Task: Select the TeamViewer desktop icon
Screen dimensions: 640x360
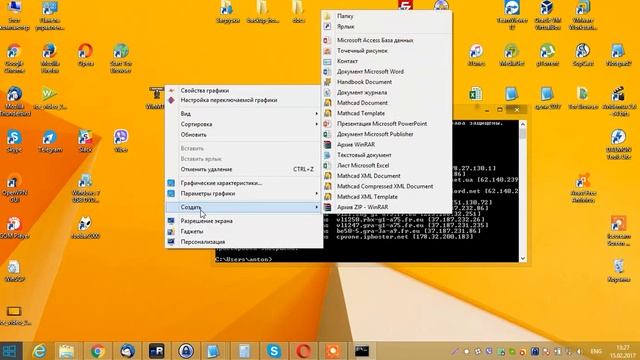Action: (x=512, y=15)
